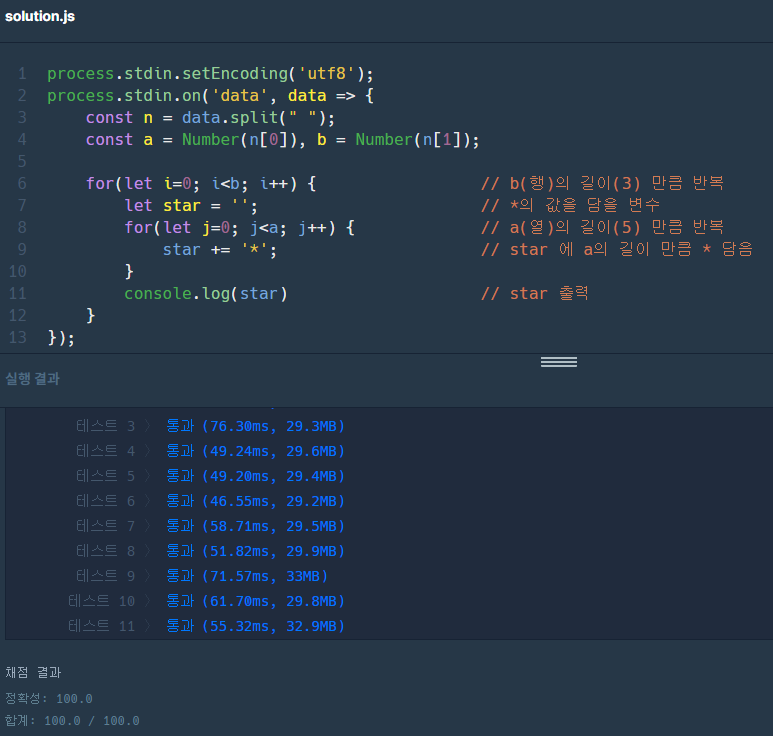Screen dimensions: 773x736
Task: Click the comment // star 출력
Action: [535, 293]
